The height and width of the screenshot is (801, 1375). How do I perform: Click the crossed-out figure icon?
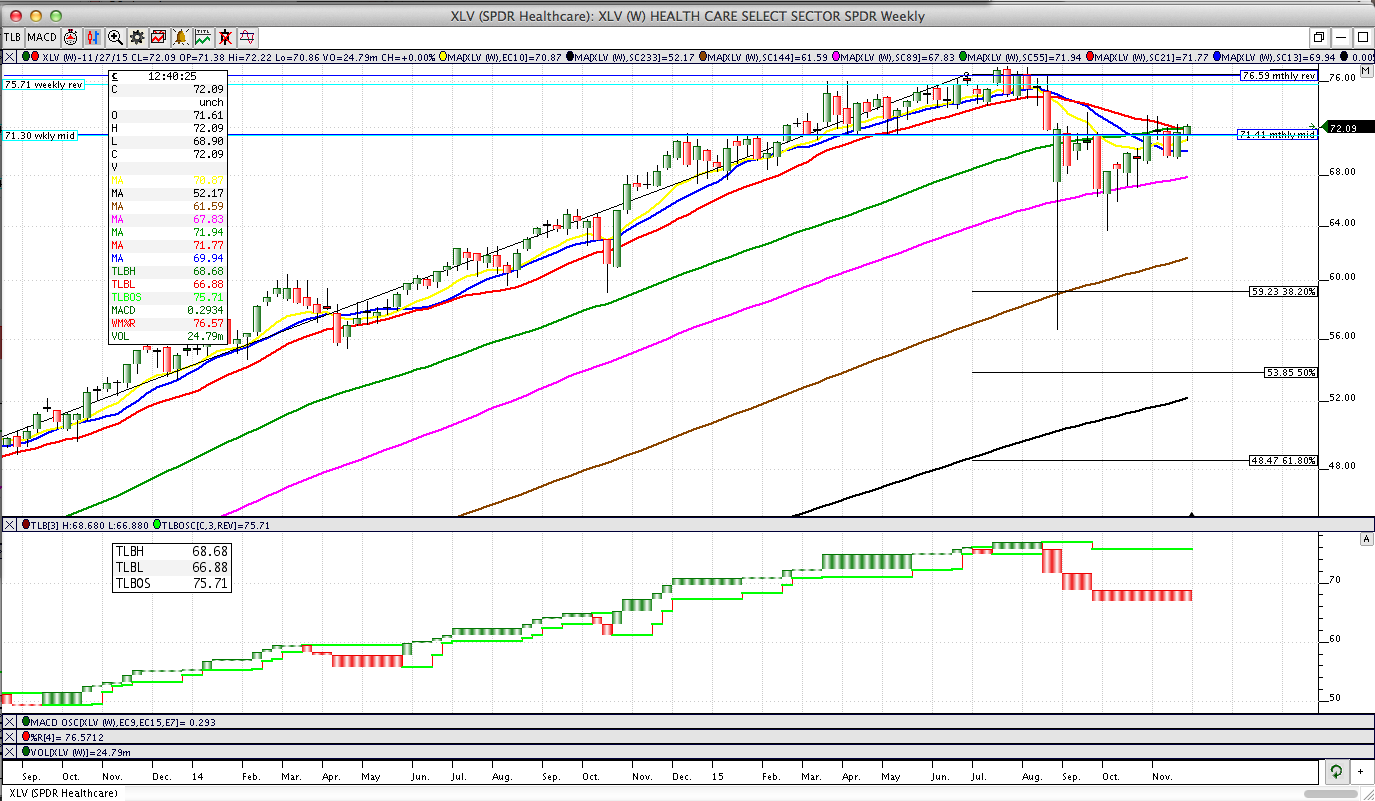coord(225,37)
